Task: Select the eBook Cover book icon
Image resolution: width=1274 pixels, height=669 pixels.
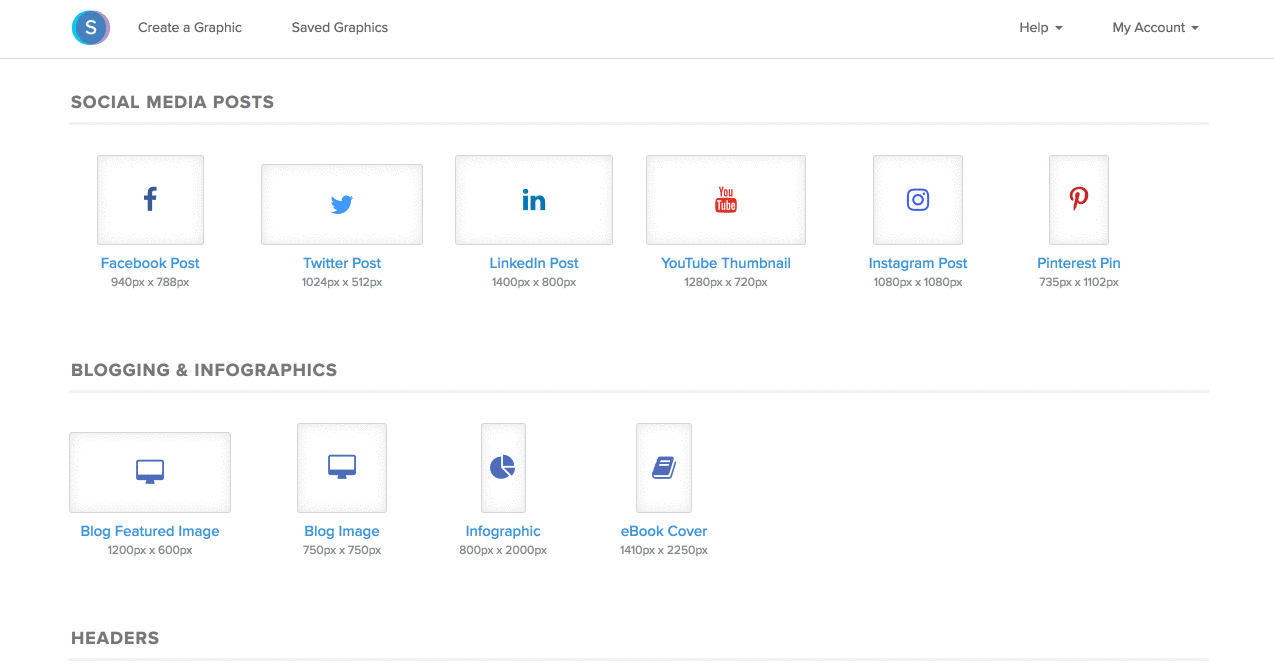Action: (x=664, y=468)
